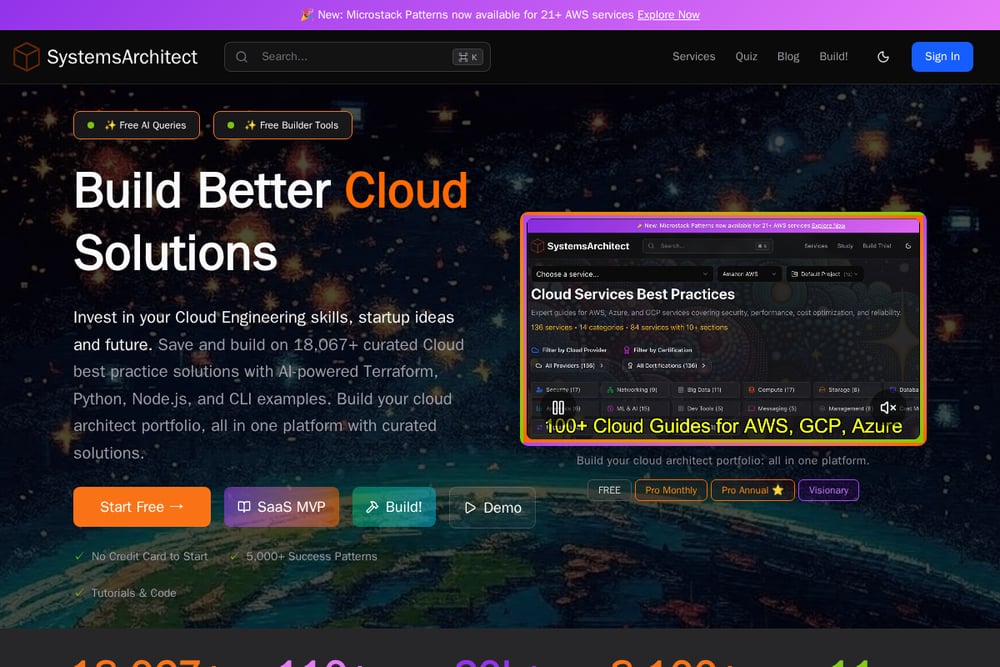Follow the Explore Now banner link
1000x667 pixels.
(668, 15)
